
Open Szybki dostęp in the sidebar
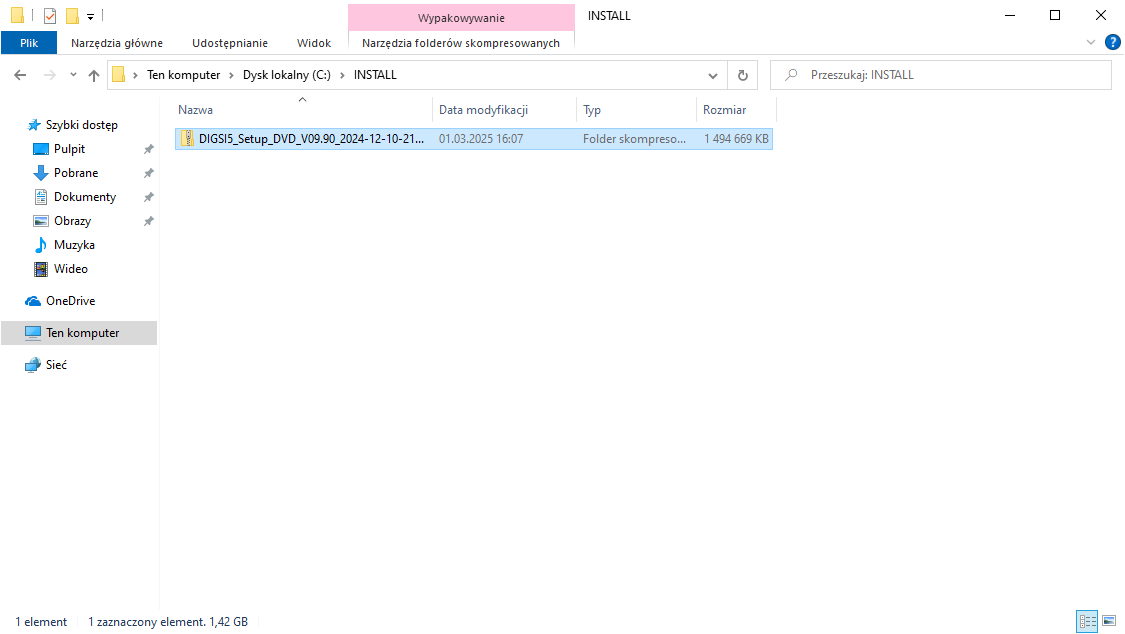click(81, 125)
